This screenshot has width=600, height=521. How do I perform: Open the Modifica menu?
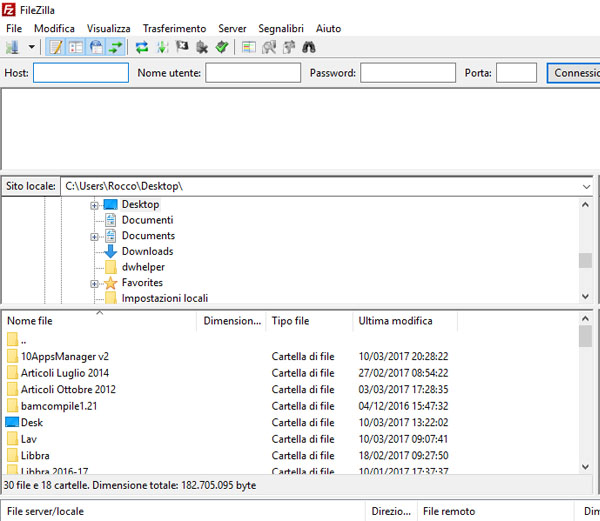54,29
